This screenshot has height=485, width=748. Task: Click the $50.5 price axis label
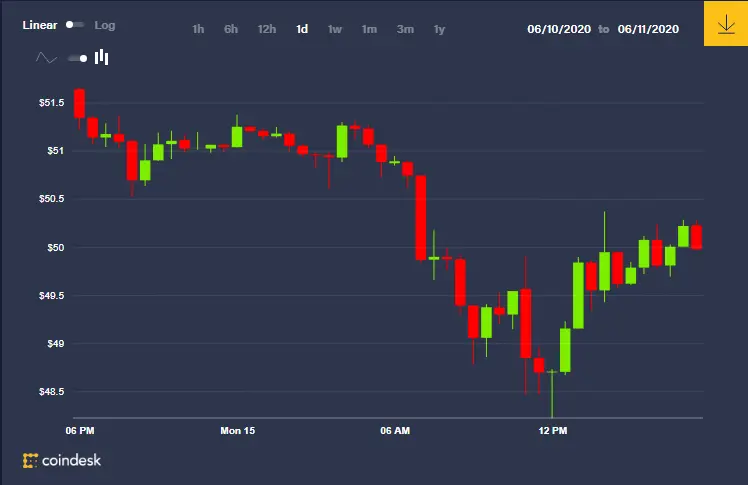coord(52,198)
